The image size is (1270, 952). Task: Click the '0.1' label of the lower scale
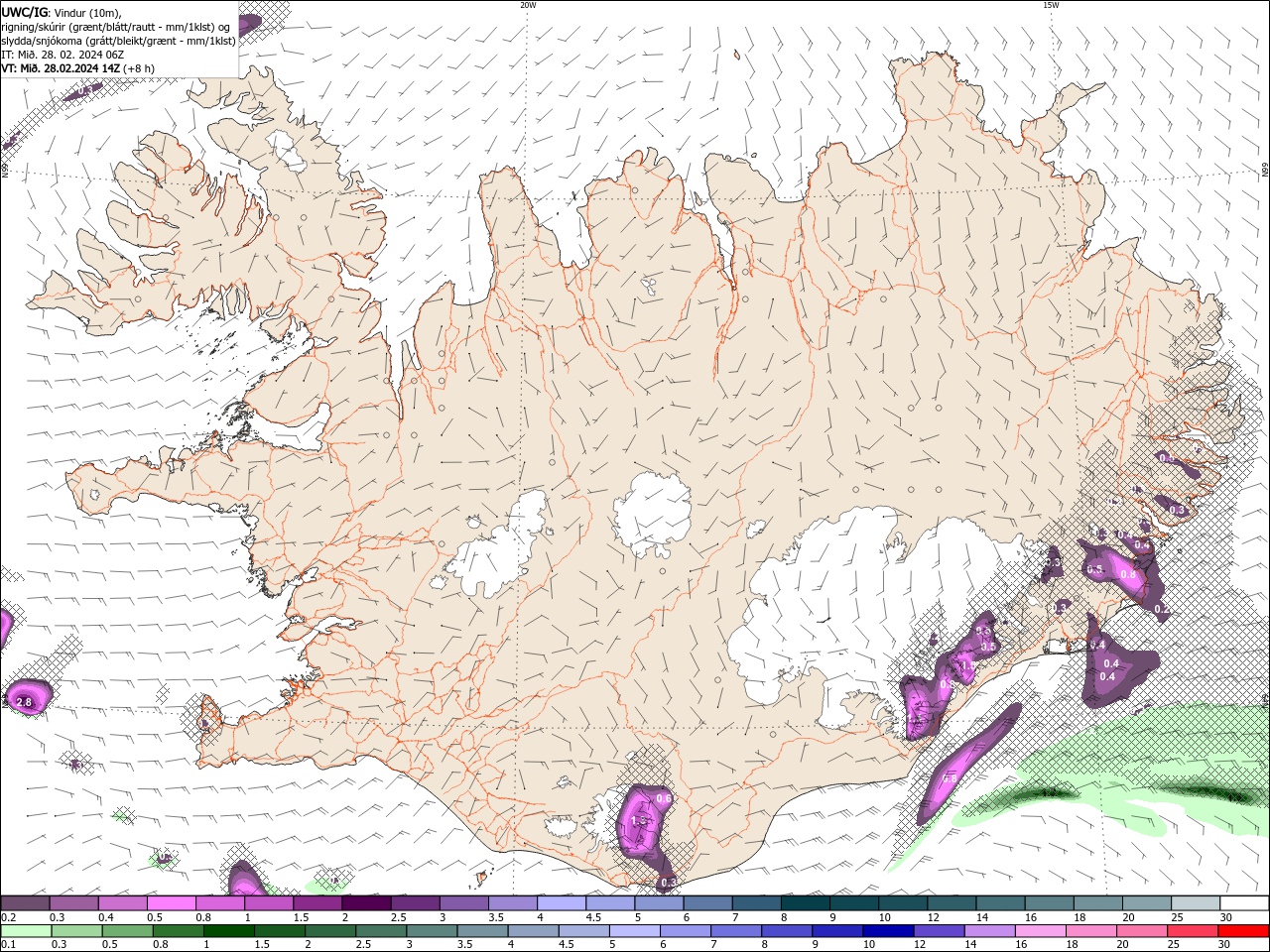[10, 944]
